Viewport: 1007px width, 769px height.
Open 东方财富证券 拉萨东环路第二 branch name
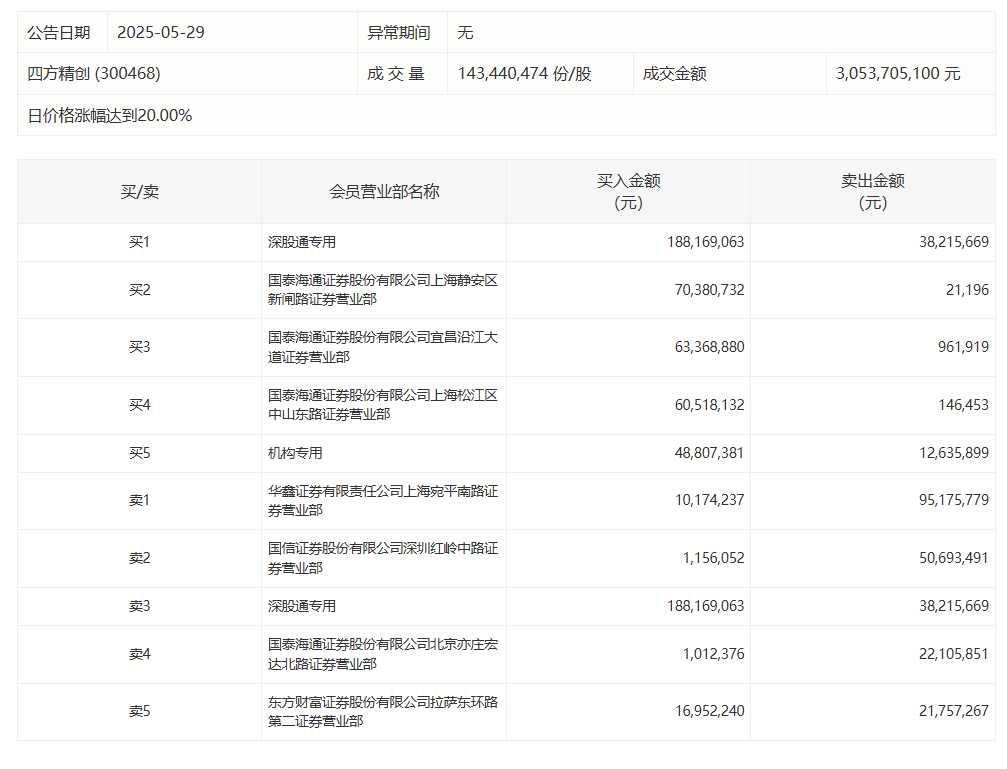pyautogui.click(x=382, y=711)
